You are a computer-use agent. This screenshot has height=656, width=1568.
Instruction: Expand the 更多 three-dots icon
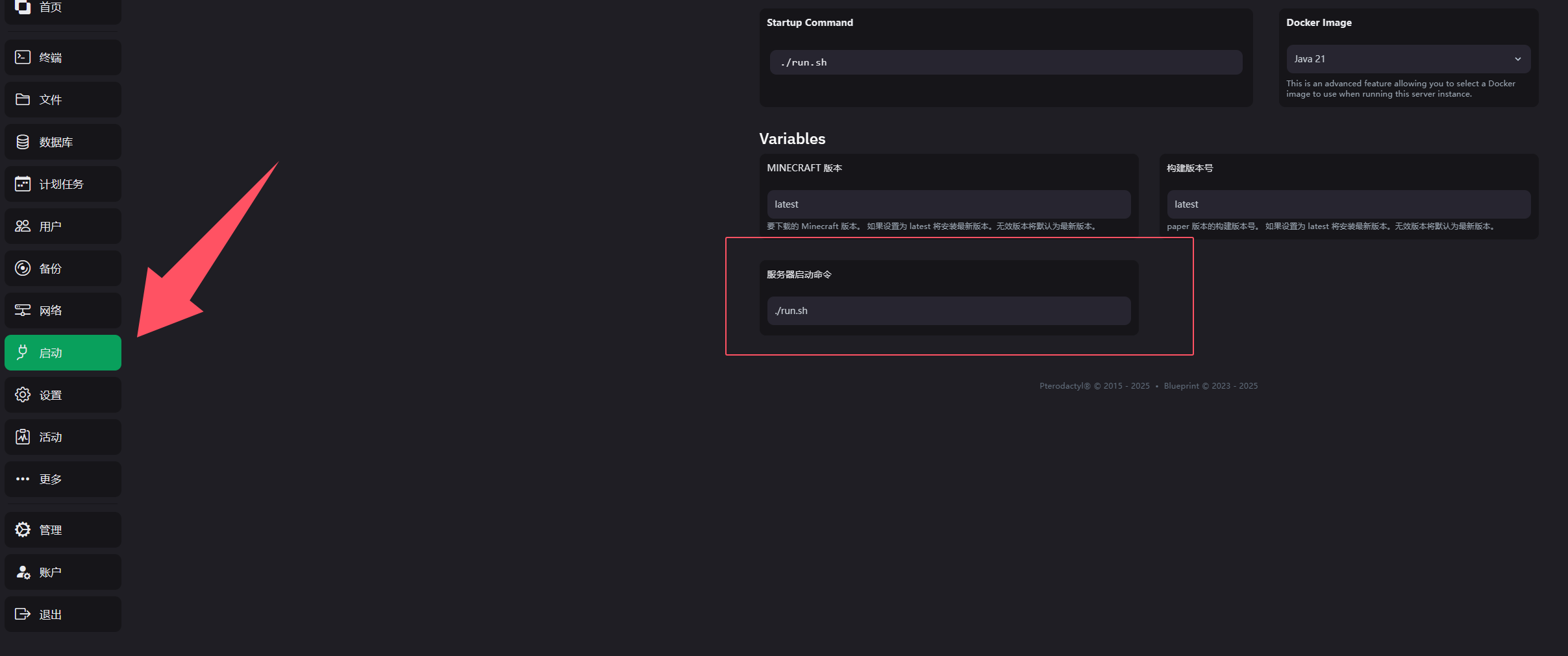(x=23, y=479)
